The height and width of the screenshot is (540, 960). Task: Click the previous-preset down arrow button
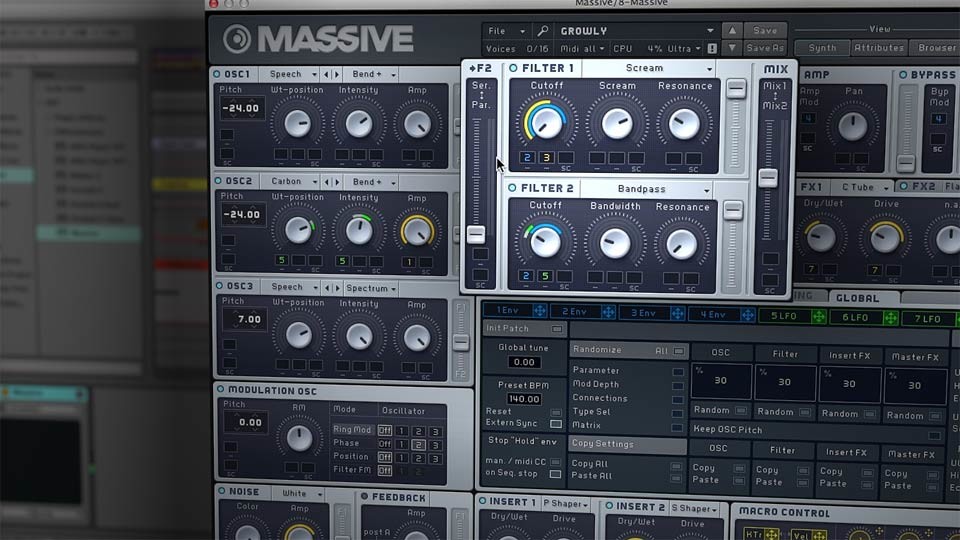pyautogui.click(x=732, y=48)
